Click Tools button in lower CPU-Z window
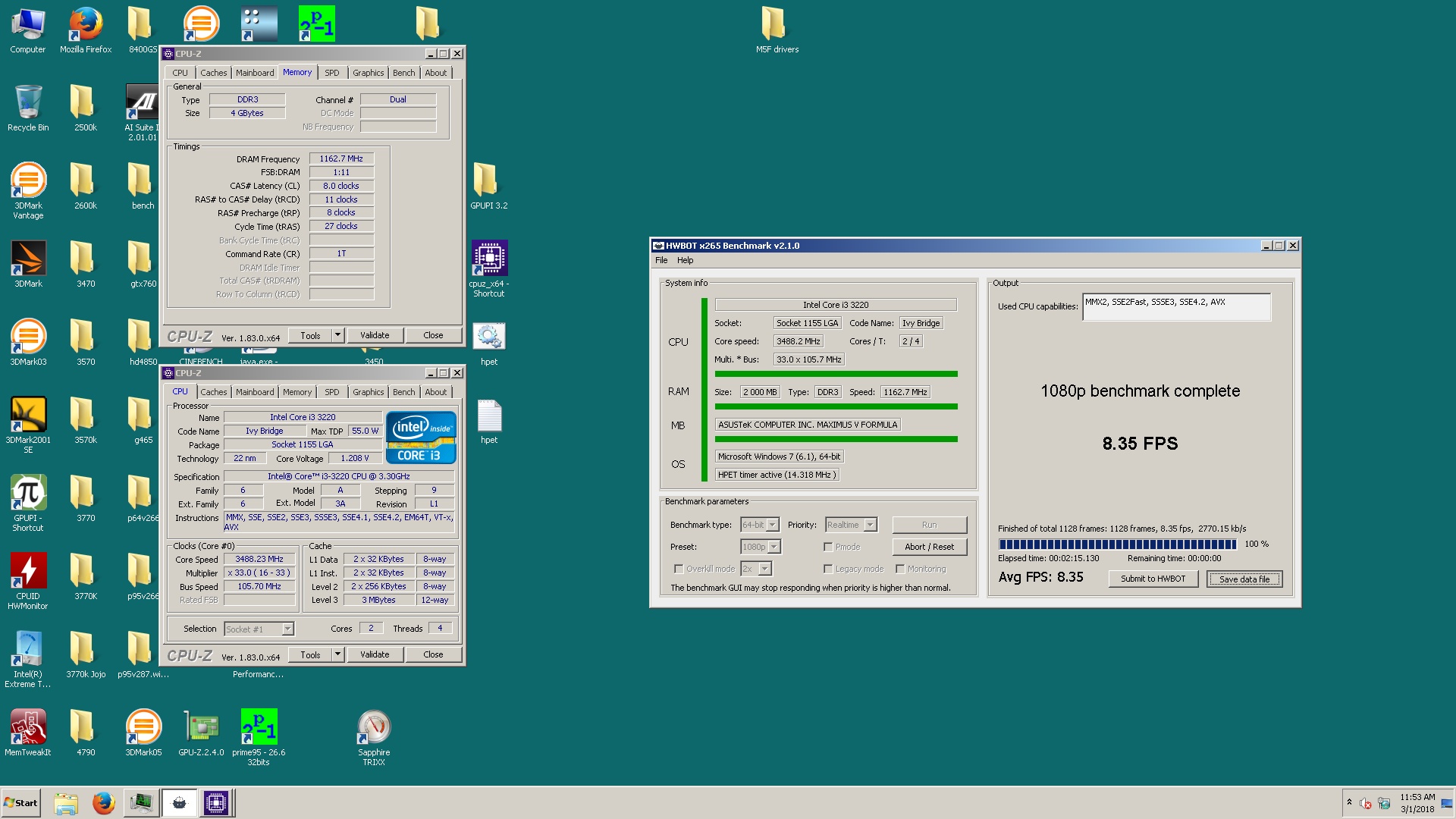1456x819 pixels. point(310,654)
